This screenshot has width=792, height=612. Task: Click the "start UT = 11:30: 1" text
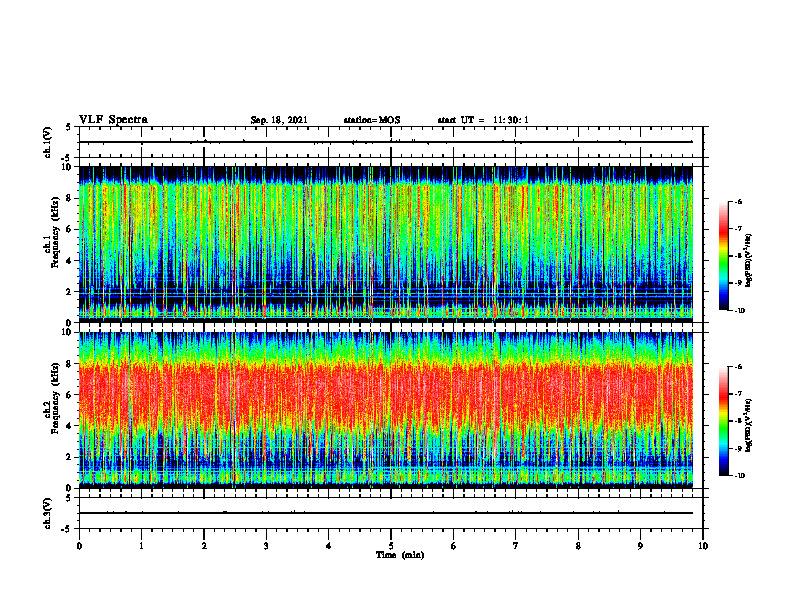click(483, 120)
